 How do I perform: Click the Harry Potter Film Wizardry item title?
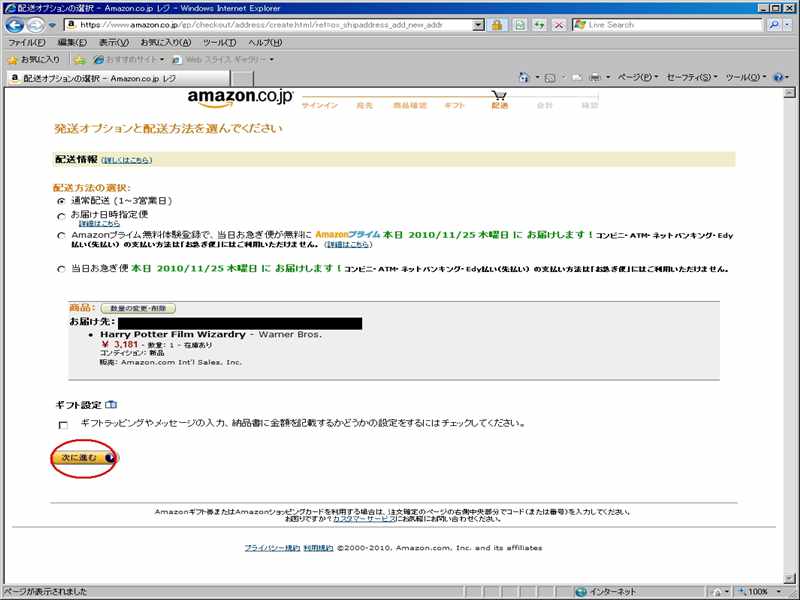[172, 335]
